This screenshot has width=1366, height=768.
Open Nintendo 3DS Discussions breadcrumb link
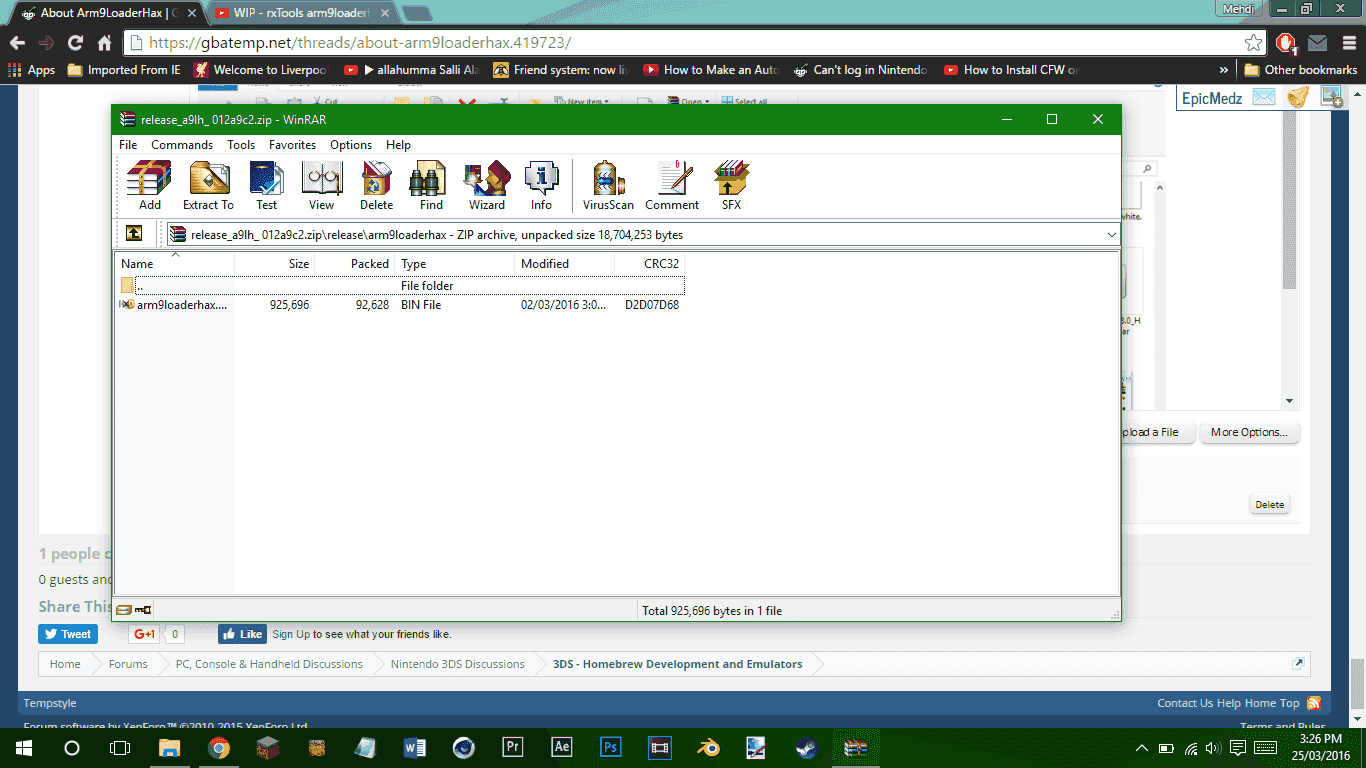[457, 664]
